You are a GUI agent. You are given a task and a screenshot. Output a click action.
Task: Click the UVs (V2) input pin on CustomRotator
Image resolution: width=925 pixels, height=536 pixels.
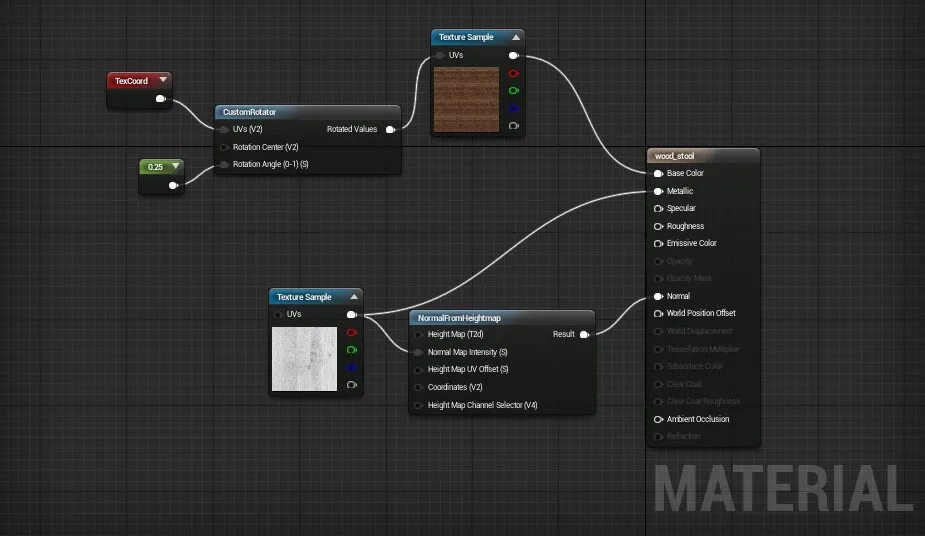point(224,129)
